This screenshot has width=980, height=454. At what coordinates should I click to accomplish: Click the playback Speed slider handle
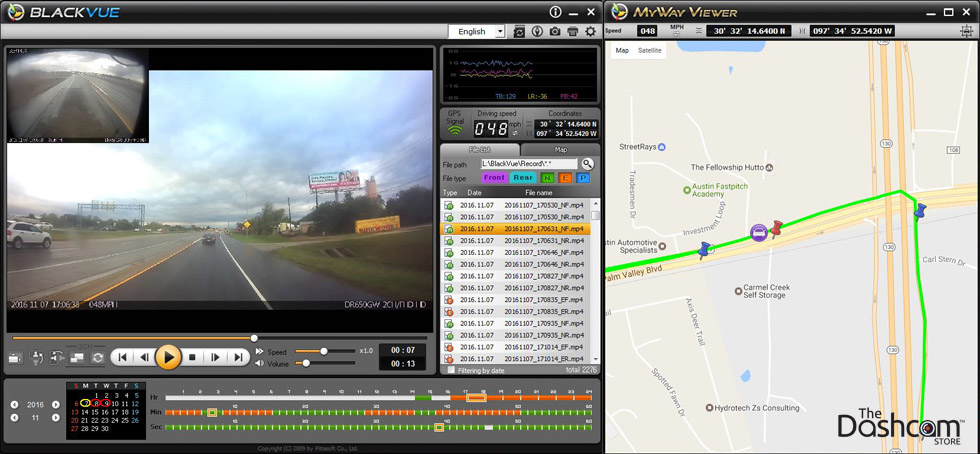click(323, 351)
